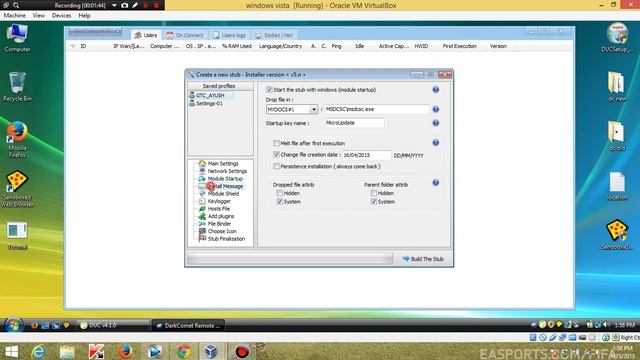Click the recording camera snapshot icon
The height and width of the screenshot is (360, 640).
[124, 5]
